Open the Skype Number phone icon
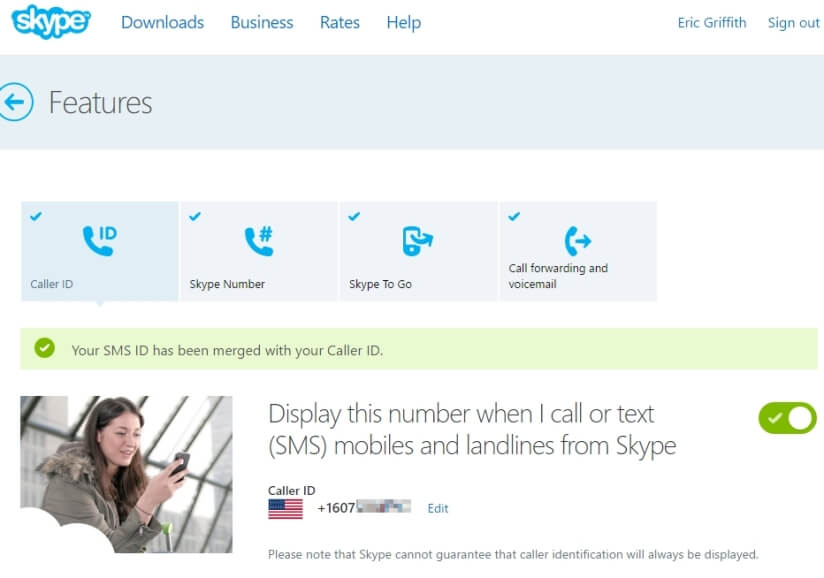Image resolution: width=824 pixels, height=578 pixels. tap(258, 240)
